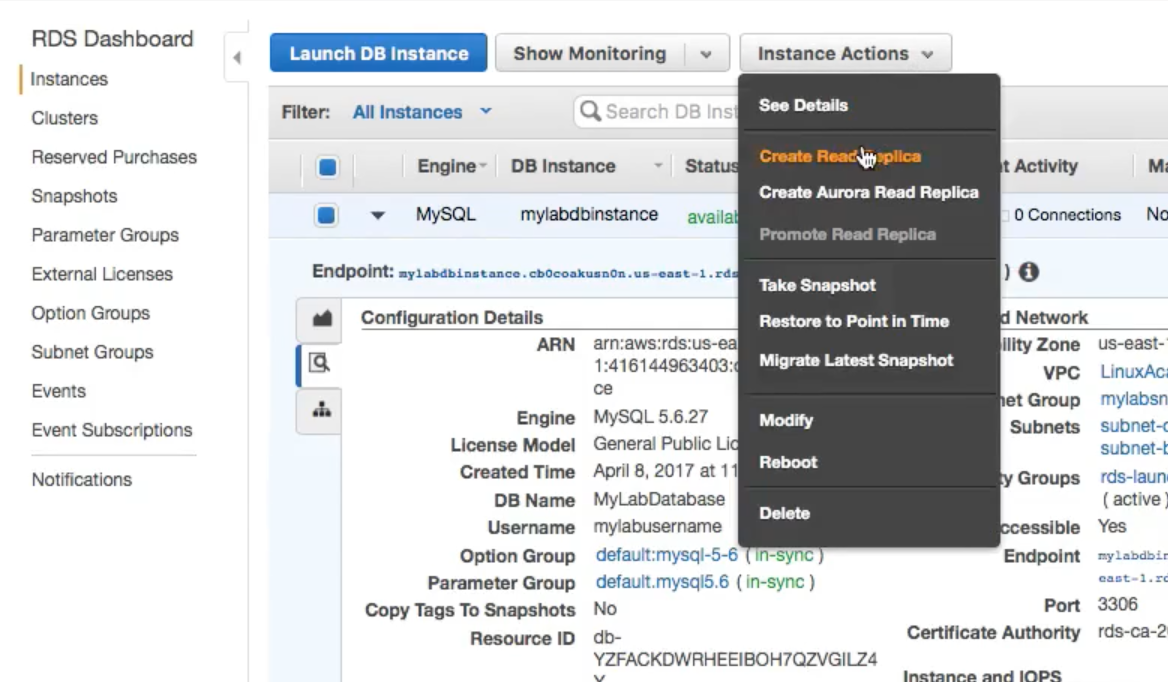Select Take Snapshot menu option

(x=817, y=285)
